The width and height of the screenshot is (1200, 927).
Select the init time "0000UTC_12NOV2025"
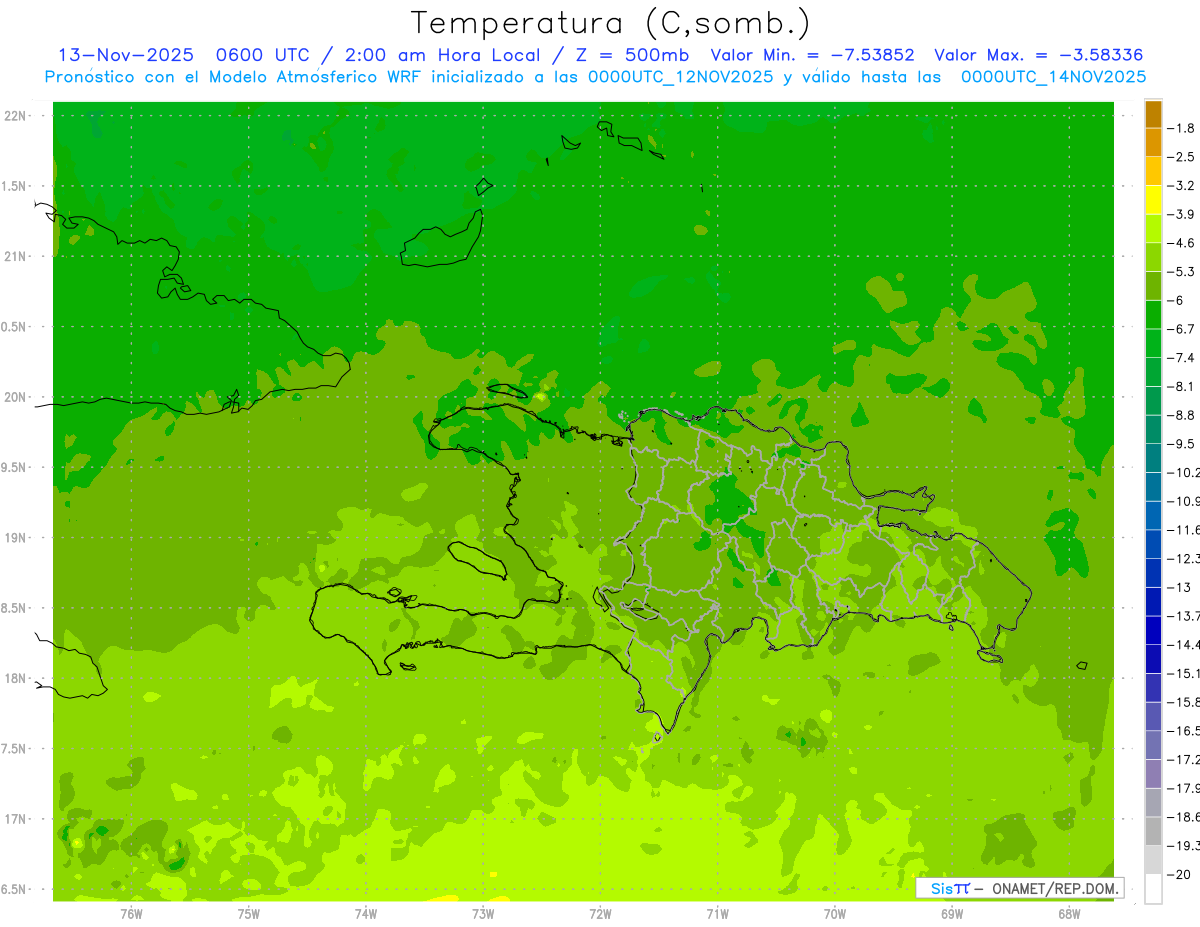tap(680, 77)
